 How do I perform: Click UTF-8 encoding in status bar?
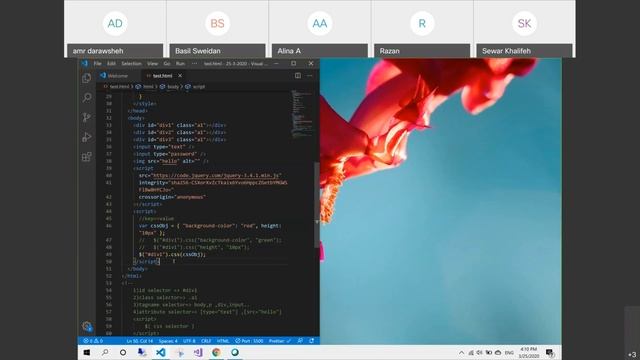pos(189,341)
